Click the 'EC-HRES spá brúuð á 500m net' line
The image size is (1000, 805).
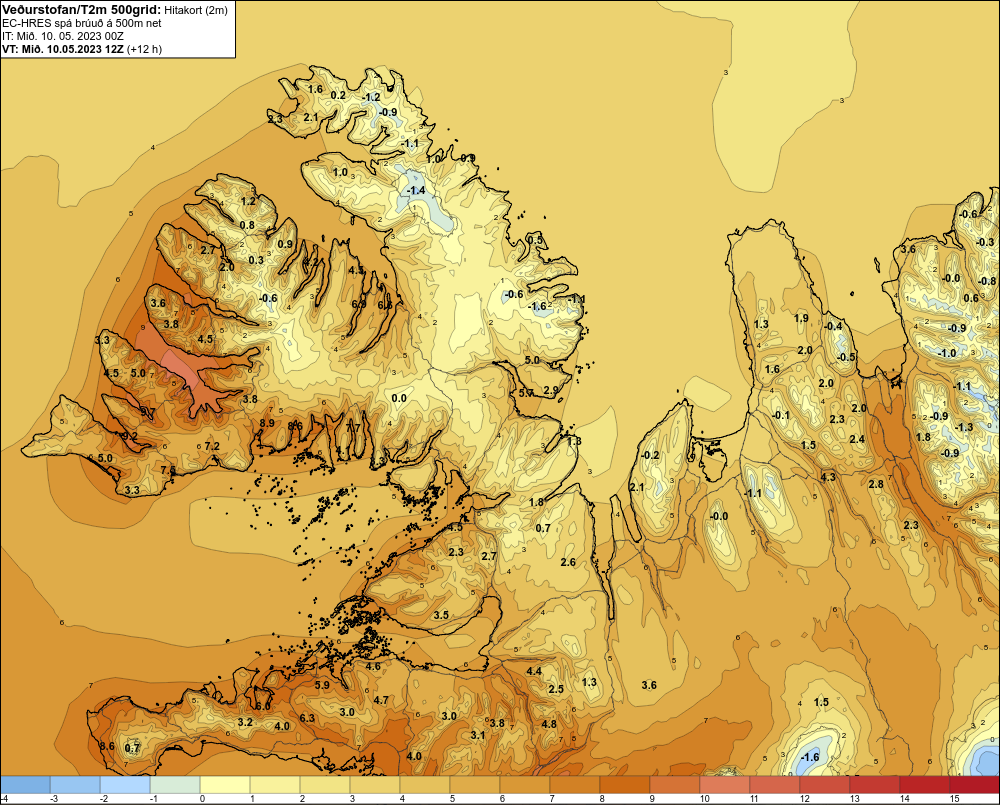tap(82, 23)
